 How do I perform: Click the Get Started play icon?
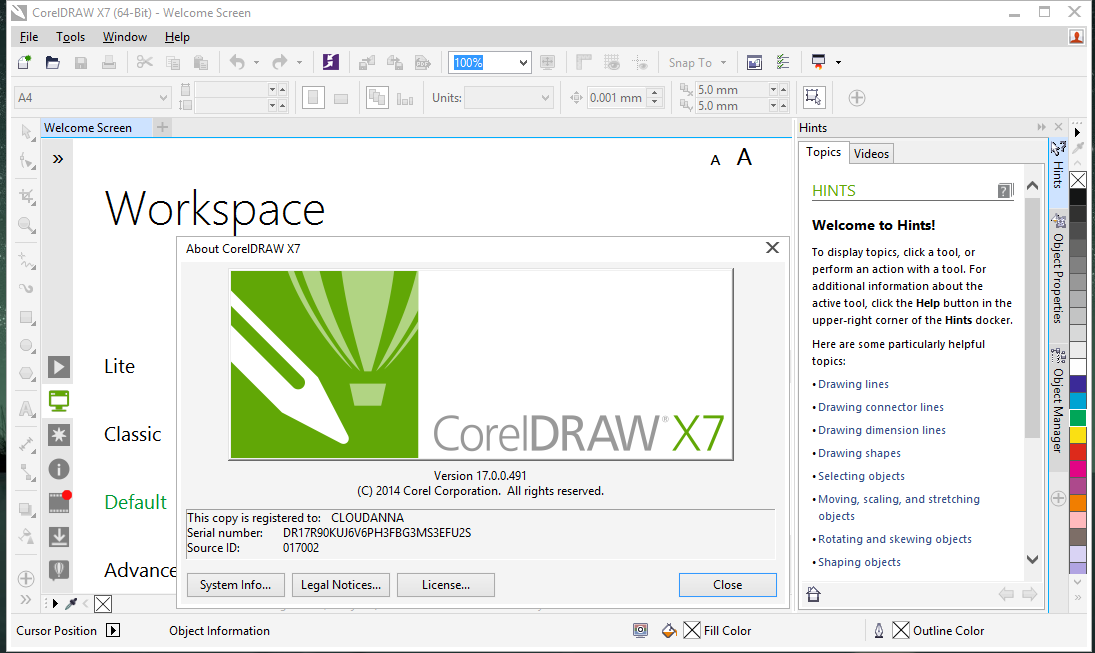point(59,367)
